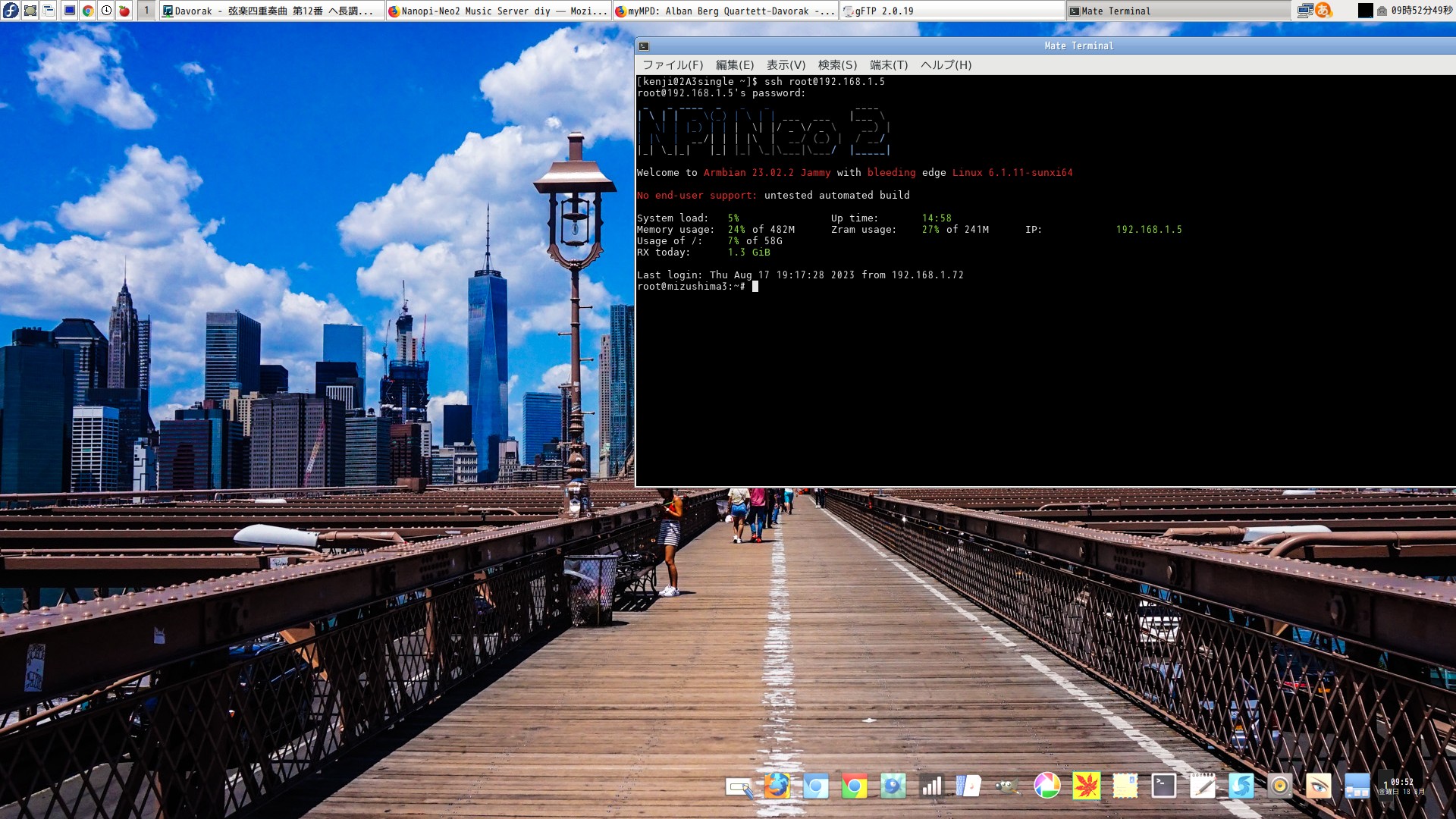Screen dimensions: 1456x819
Task: Open the 検索(S) menu in Mate Terminal
Action: pos(836,65)
